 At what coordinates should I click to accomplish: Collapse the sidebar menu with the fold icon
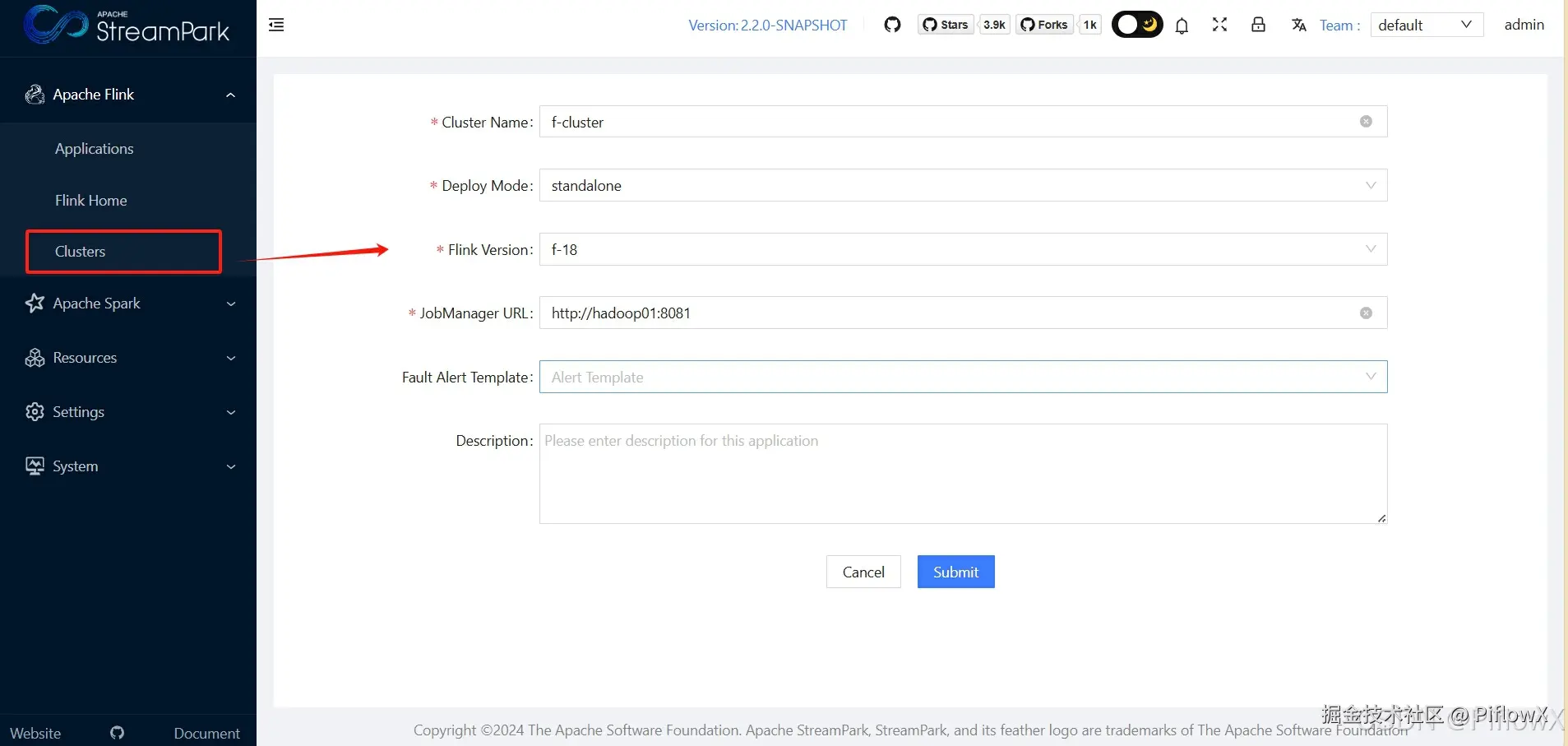(x=276, y=25)
